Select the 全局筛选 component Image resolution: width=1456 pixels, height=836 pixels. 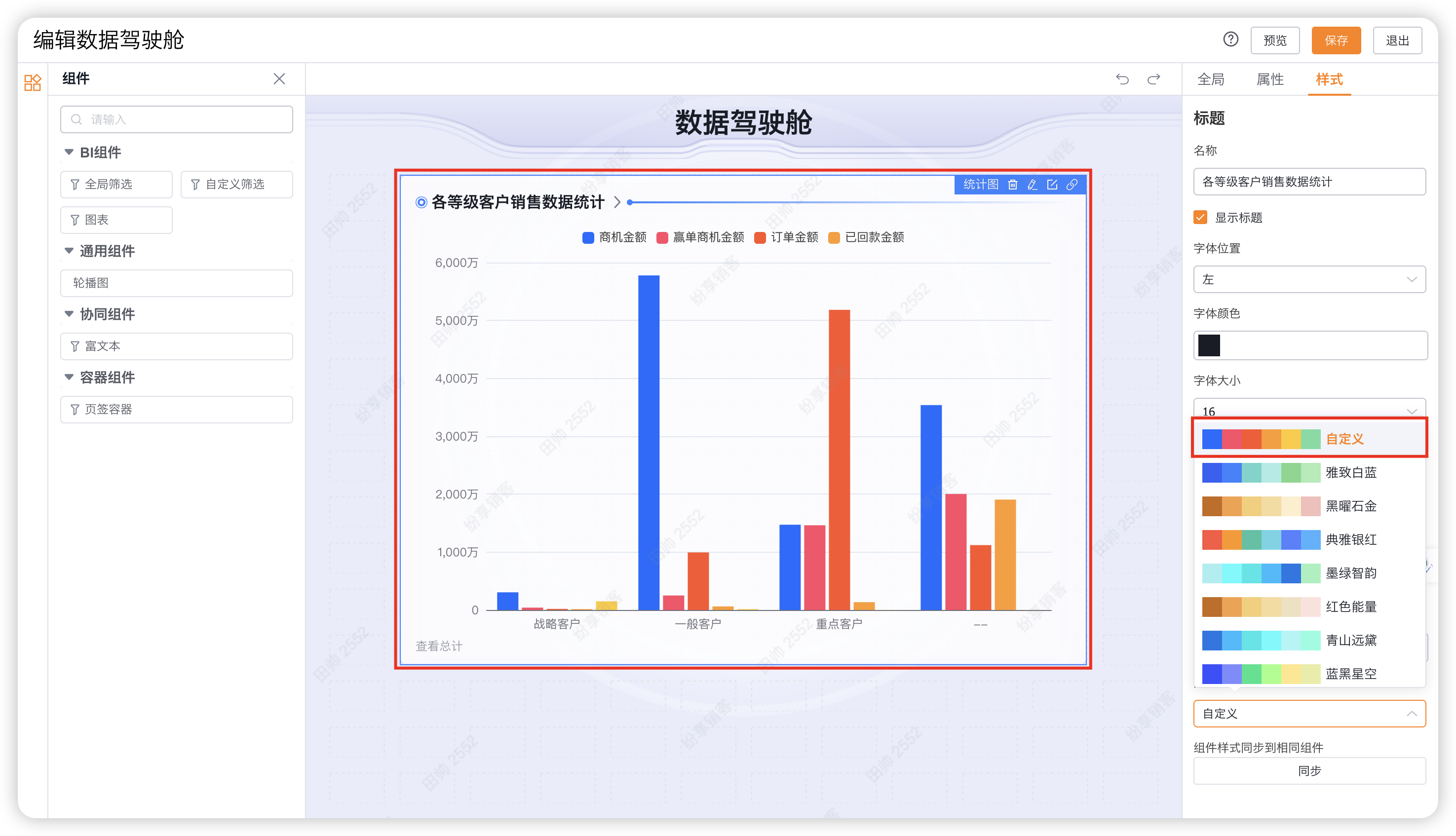click(x=116, y=184)
